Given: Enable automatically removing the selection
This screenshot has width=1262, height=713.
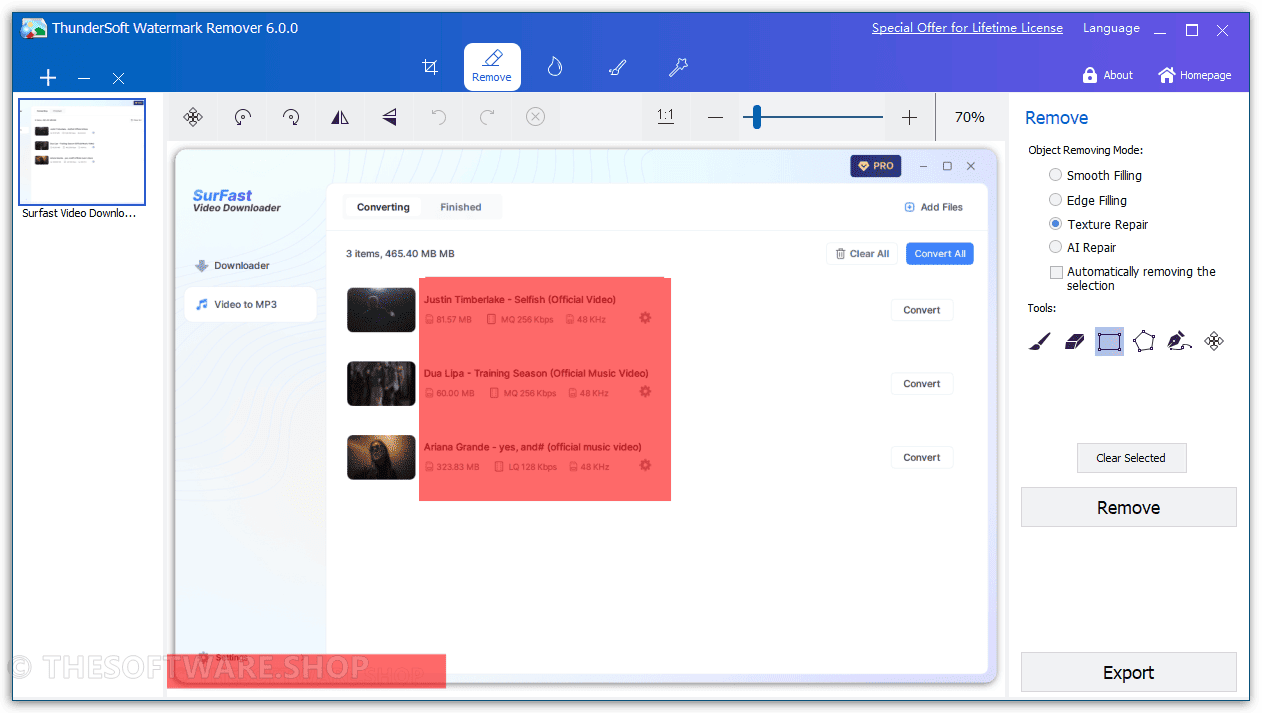Looking at the screenshot, I should pos(1056,272).
